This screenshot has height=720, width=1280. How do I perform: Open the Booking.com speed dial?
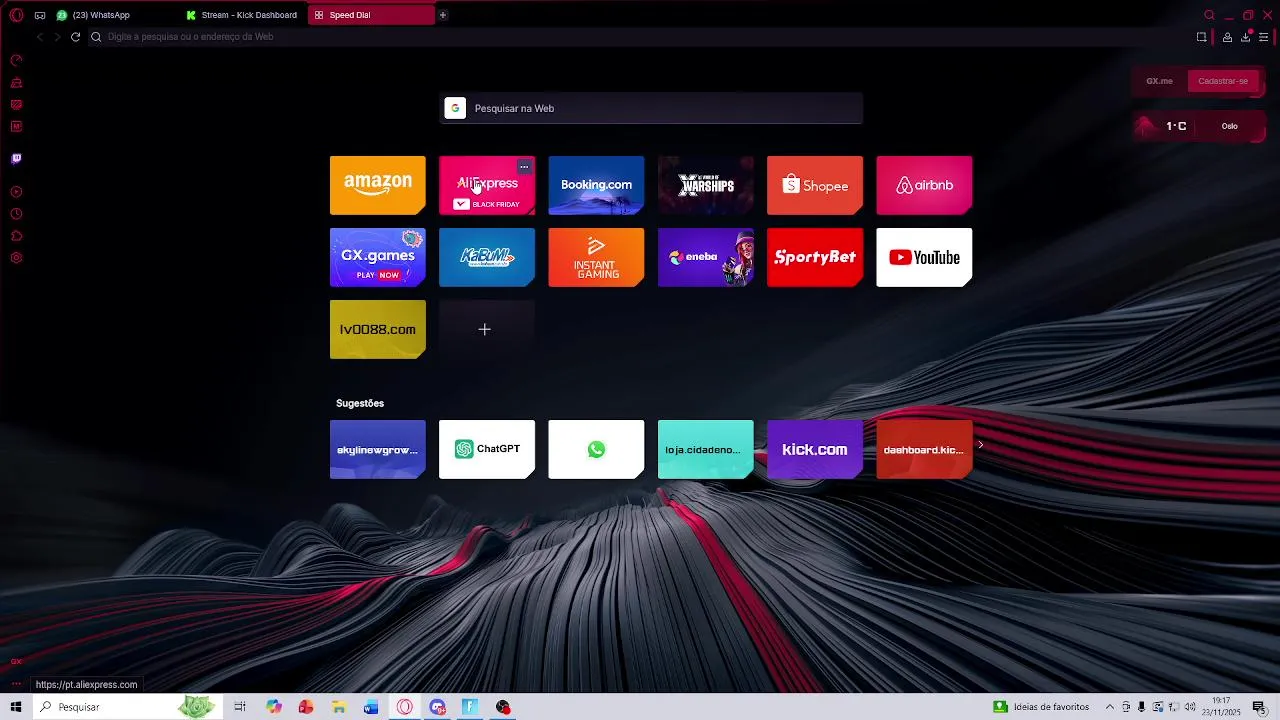(x=596, y=185)
